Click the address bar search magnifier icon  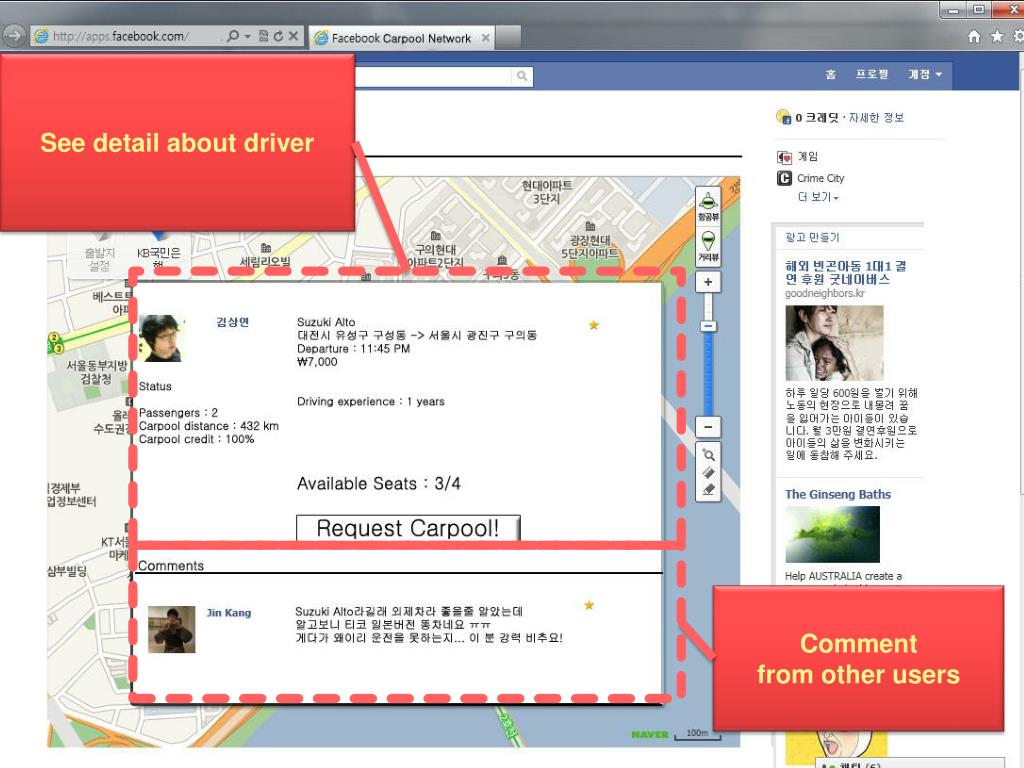[232, 36]
